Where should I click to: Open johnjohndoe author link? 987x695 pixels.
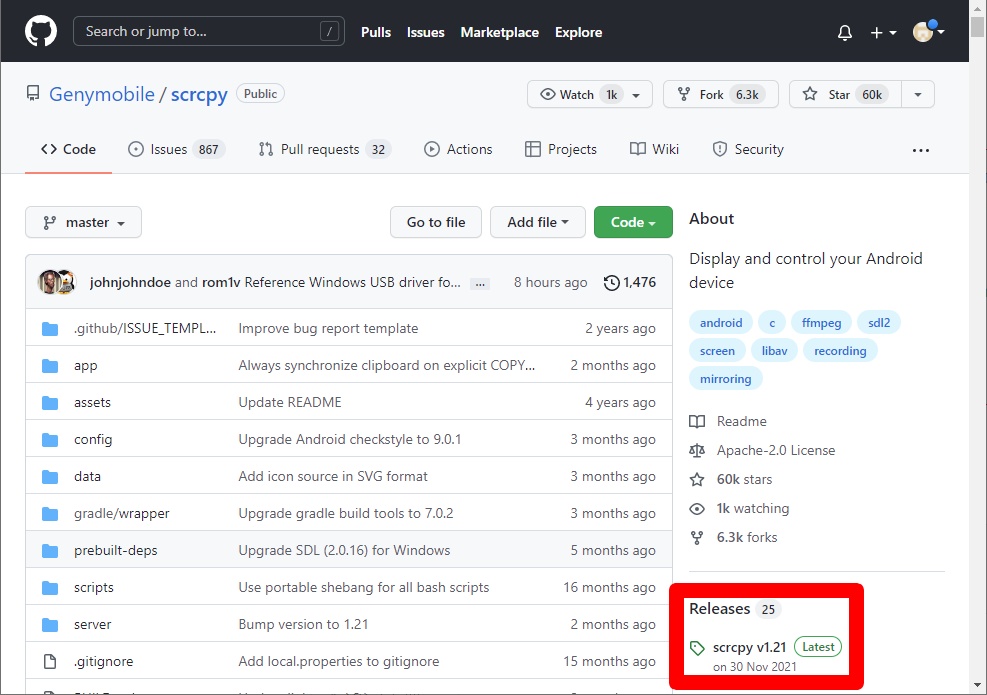tap(130, 282)
